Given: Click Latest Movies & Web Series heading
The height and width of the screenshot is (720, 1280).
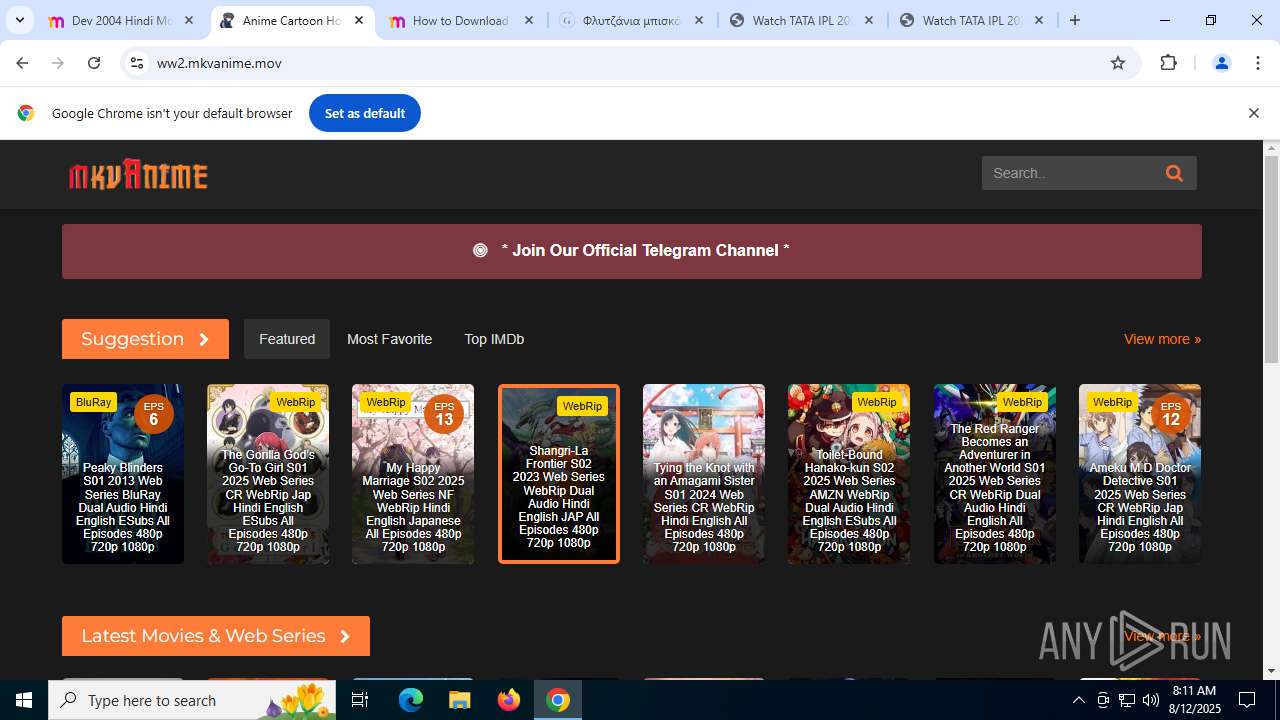Looking at the screenshot, I should coord(216,636).
